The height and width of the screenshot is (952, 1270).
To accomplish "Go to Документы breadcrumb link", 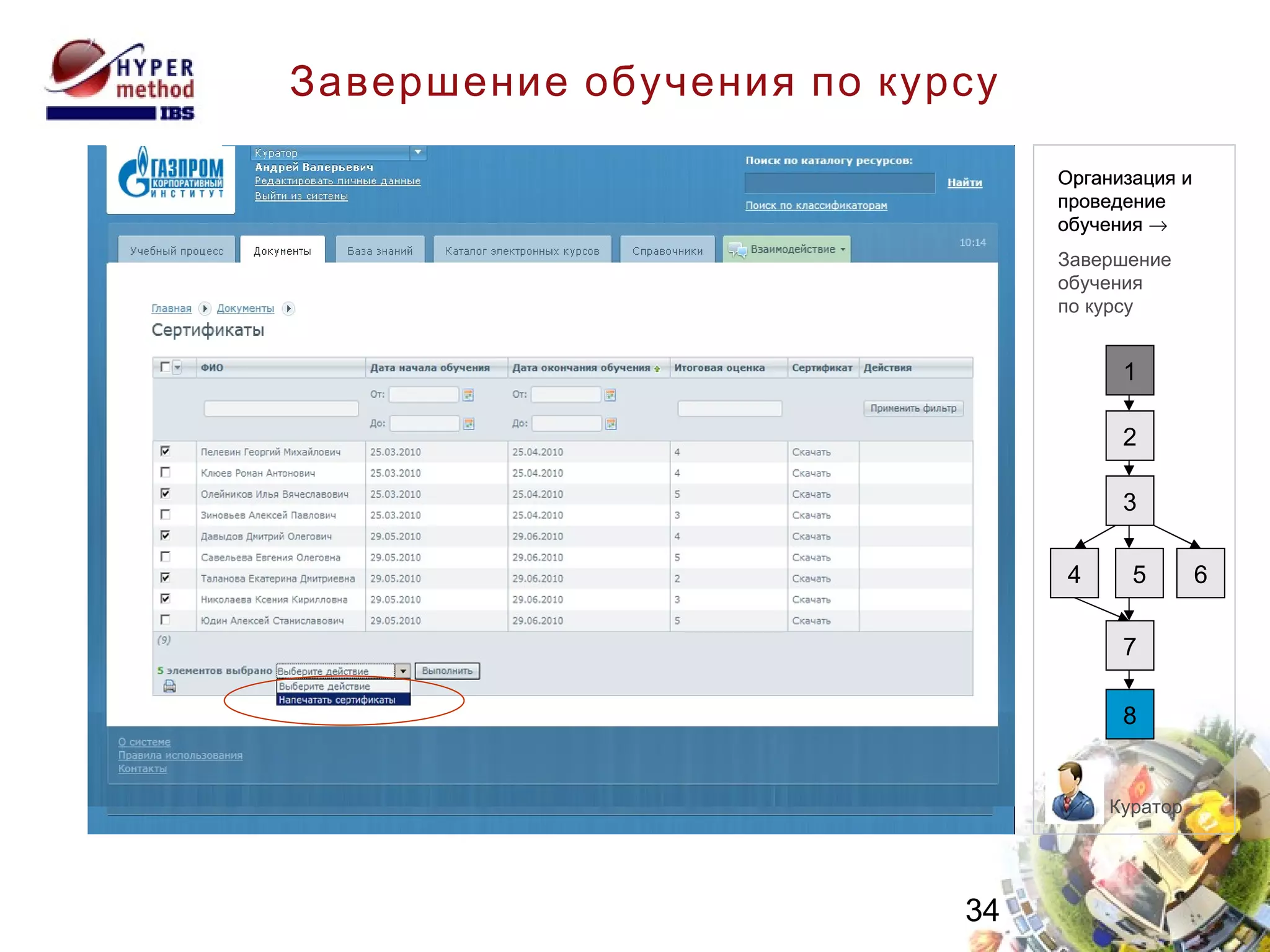I will click(246, 309).
